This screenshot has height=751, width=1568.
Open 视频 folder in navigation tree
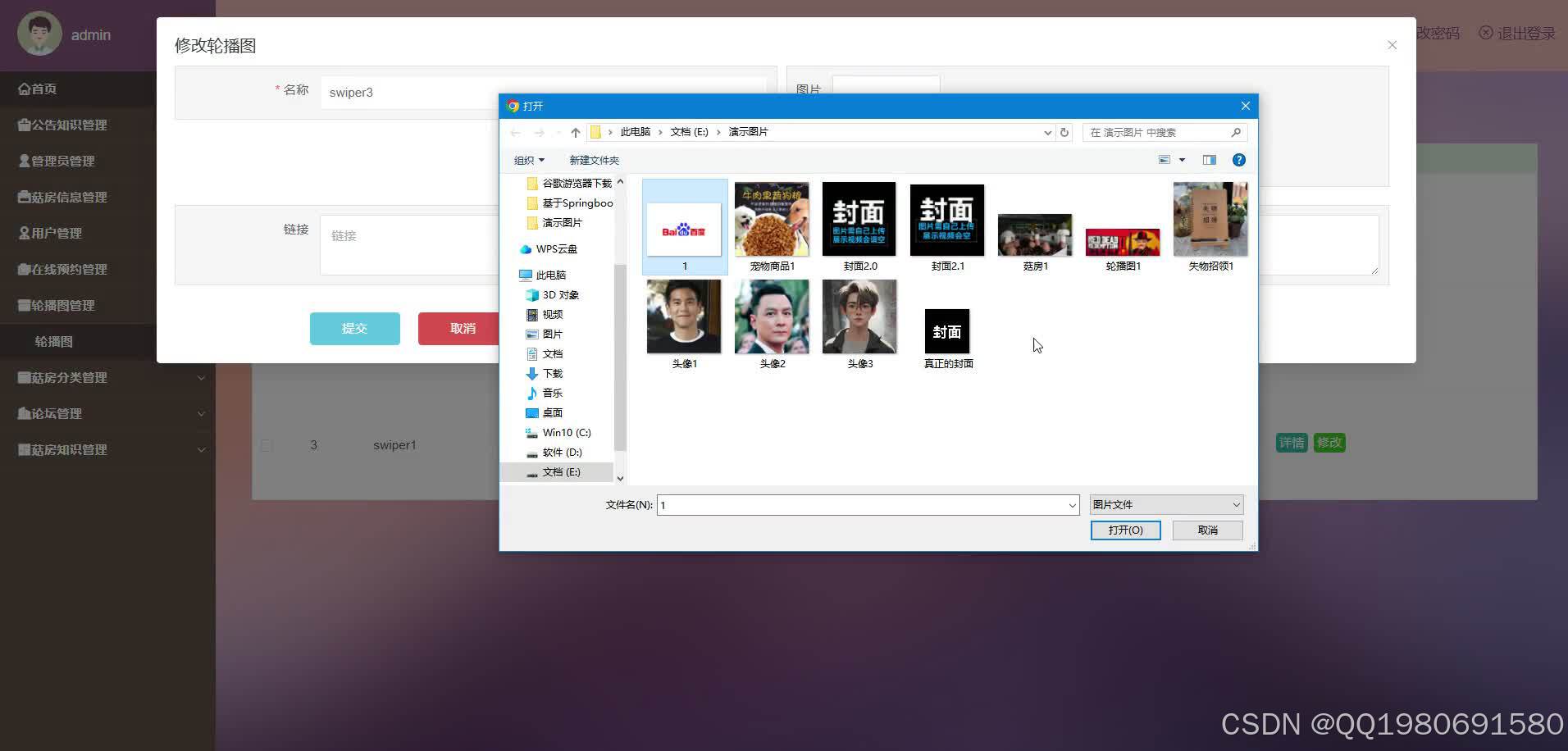pos(545,315)
